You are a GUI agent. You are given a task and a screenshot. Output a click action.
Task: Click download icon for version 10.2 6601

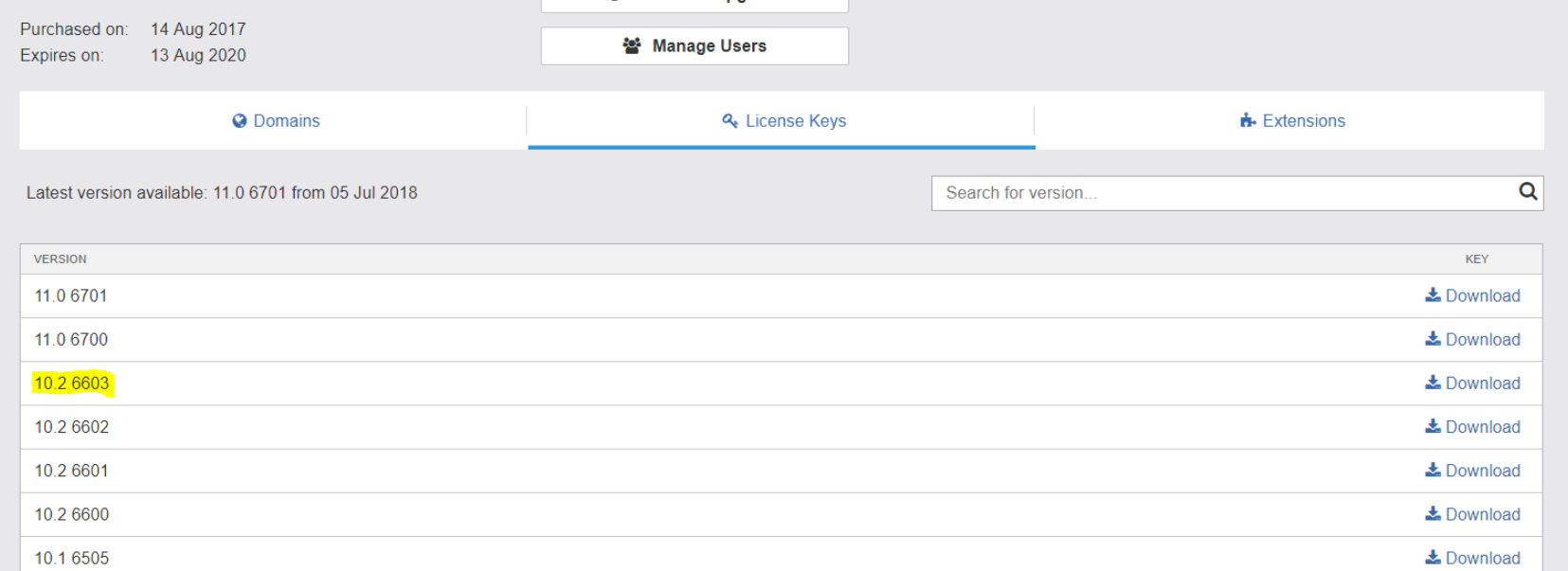click(1433, 471)
